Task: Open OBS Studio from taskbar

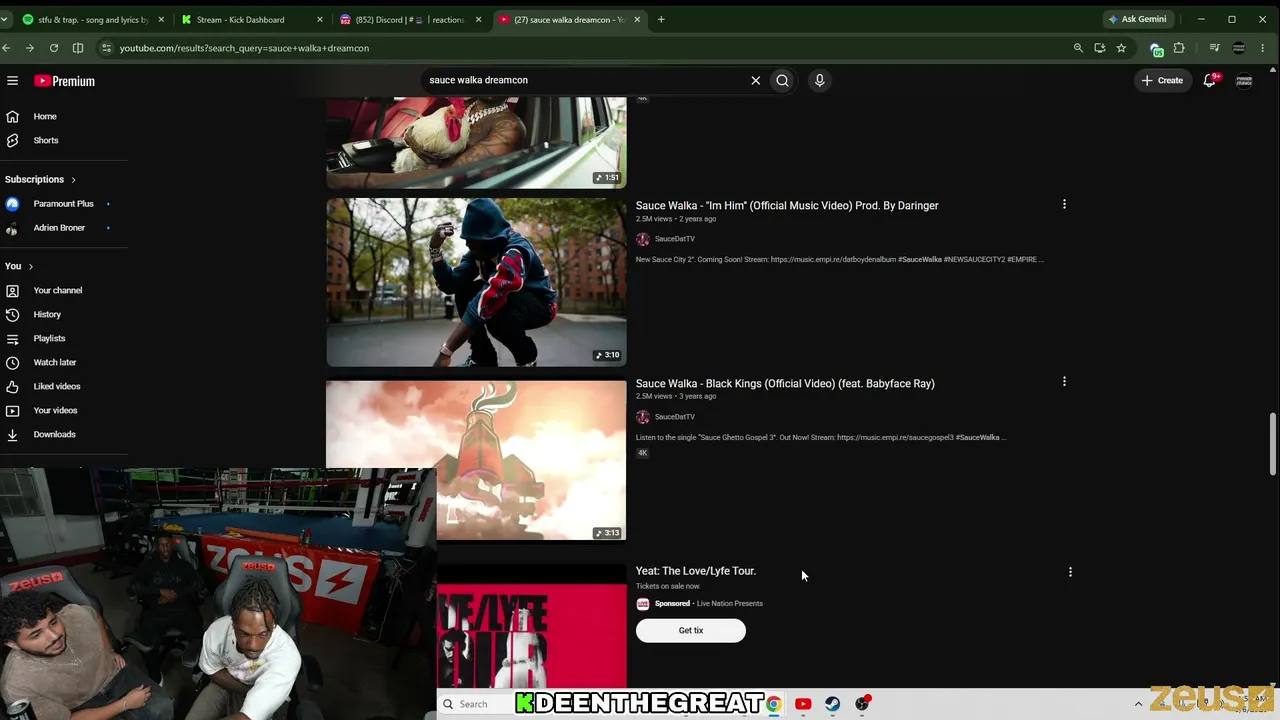Action: coord(862,704)
